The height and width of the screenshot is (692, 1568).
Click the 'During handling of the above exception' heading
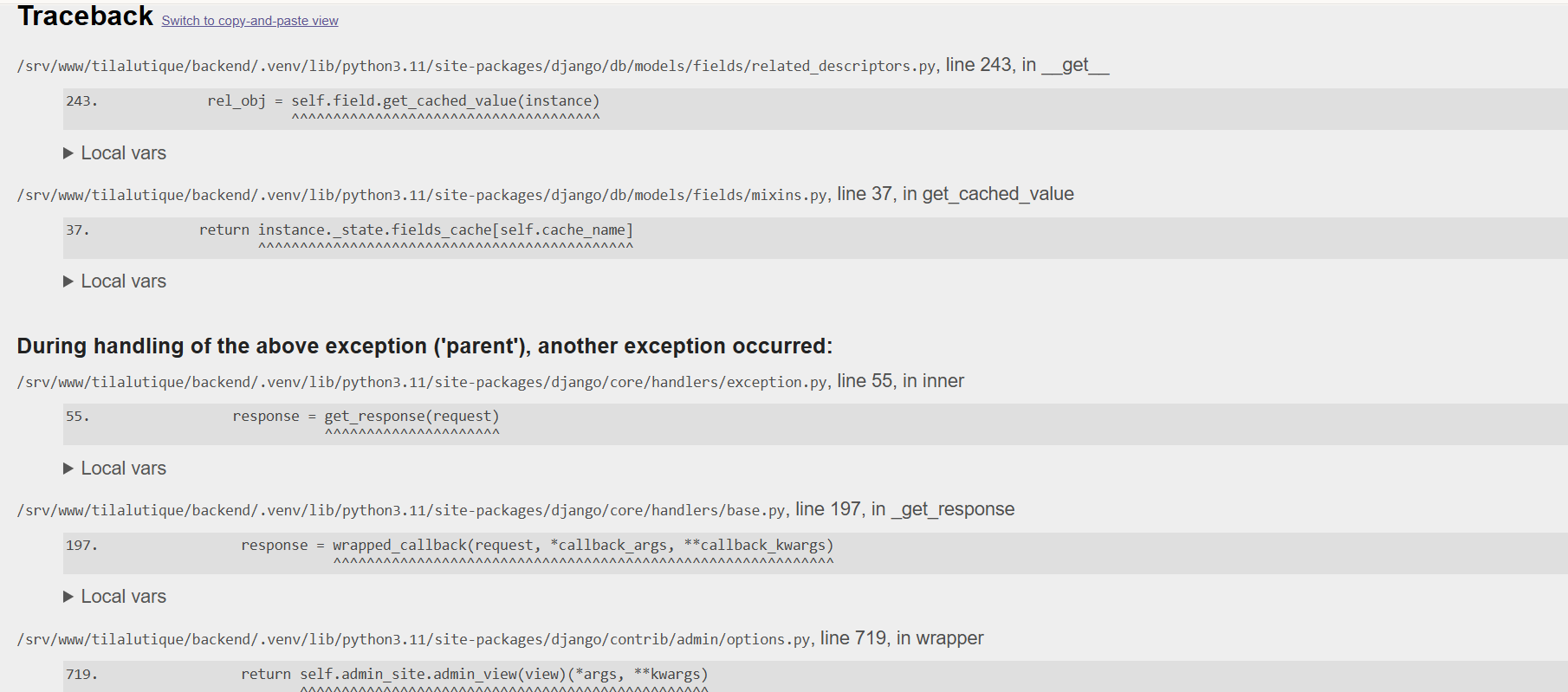[x=424, y=346]
